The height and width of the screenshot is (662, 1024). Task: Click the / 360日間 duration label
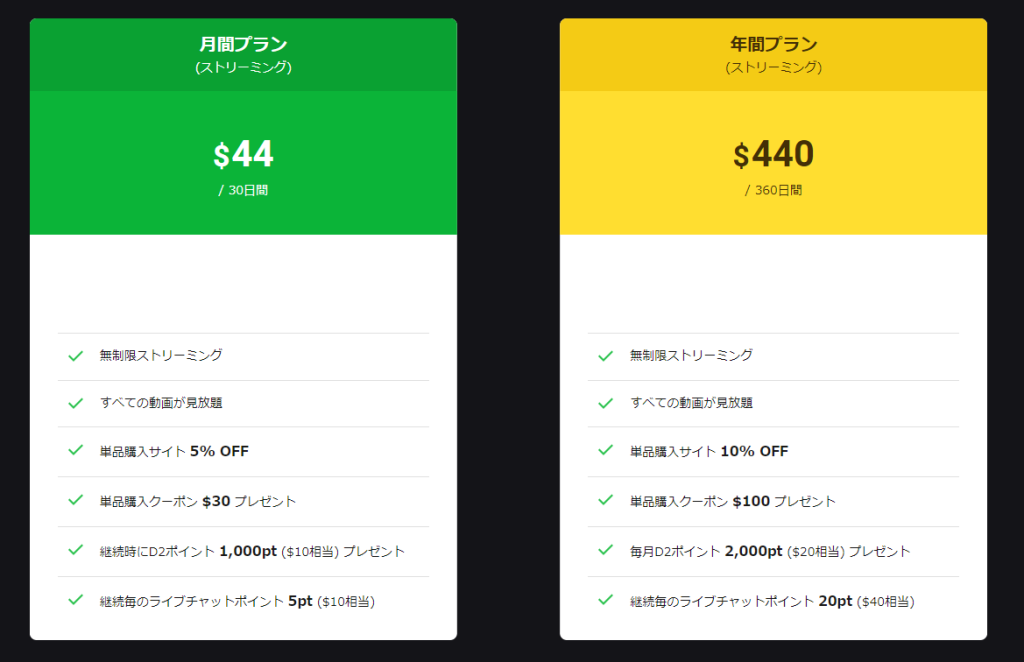click(x=773, y=190)
